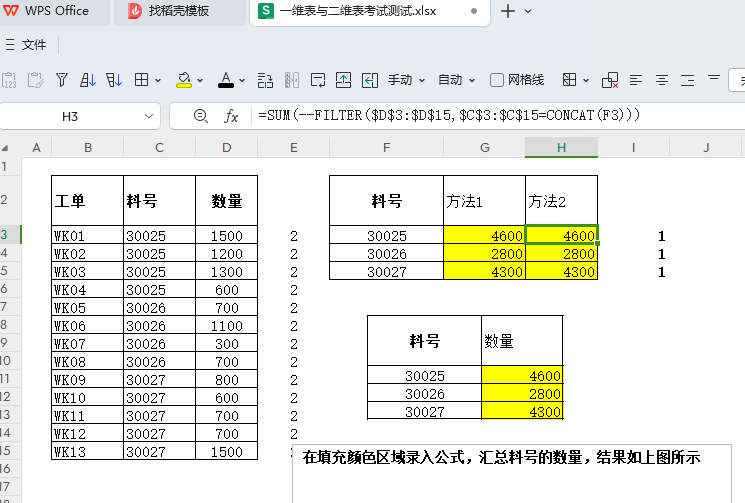745x503 pixels.
Task: Click the paste format clipboard icon
Action: (35, 80)
